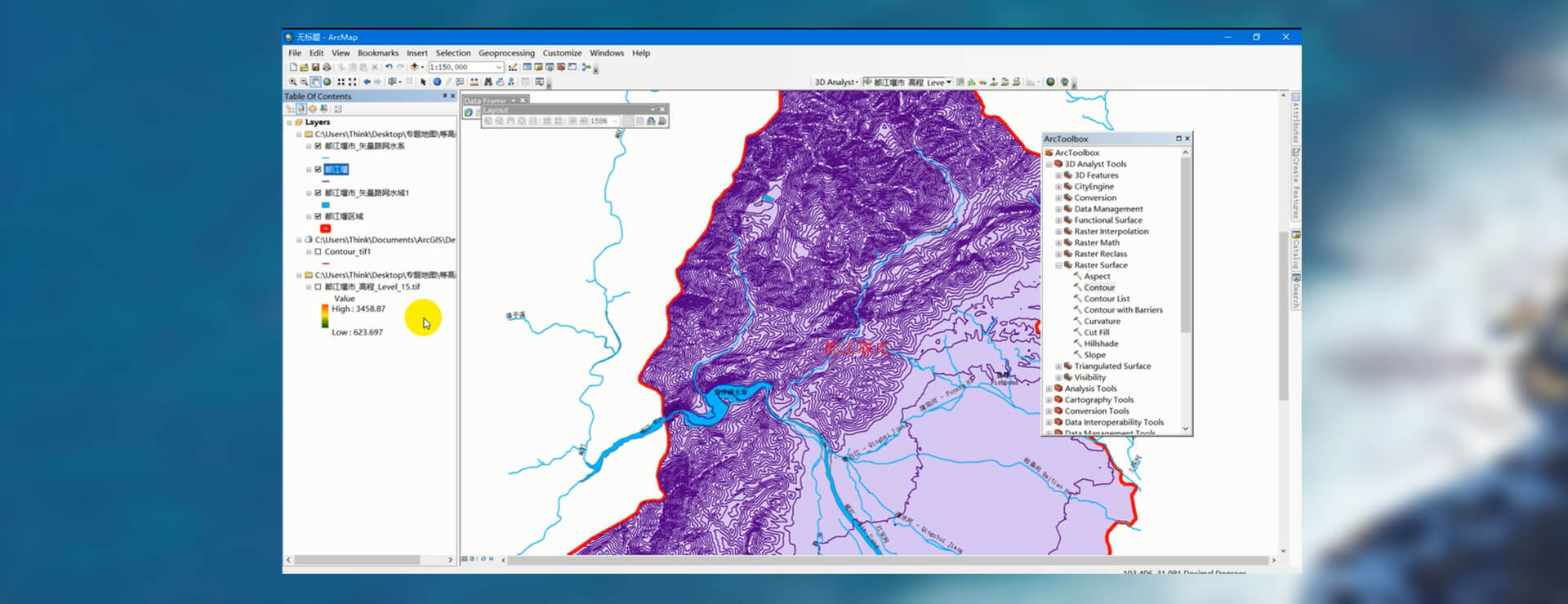The width and height of the screenshot is (1568, 604).
Task: Open the Selection menu
Action: click(453, 53)
